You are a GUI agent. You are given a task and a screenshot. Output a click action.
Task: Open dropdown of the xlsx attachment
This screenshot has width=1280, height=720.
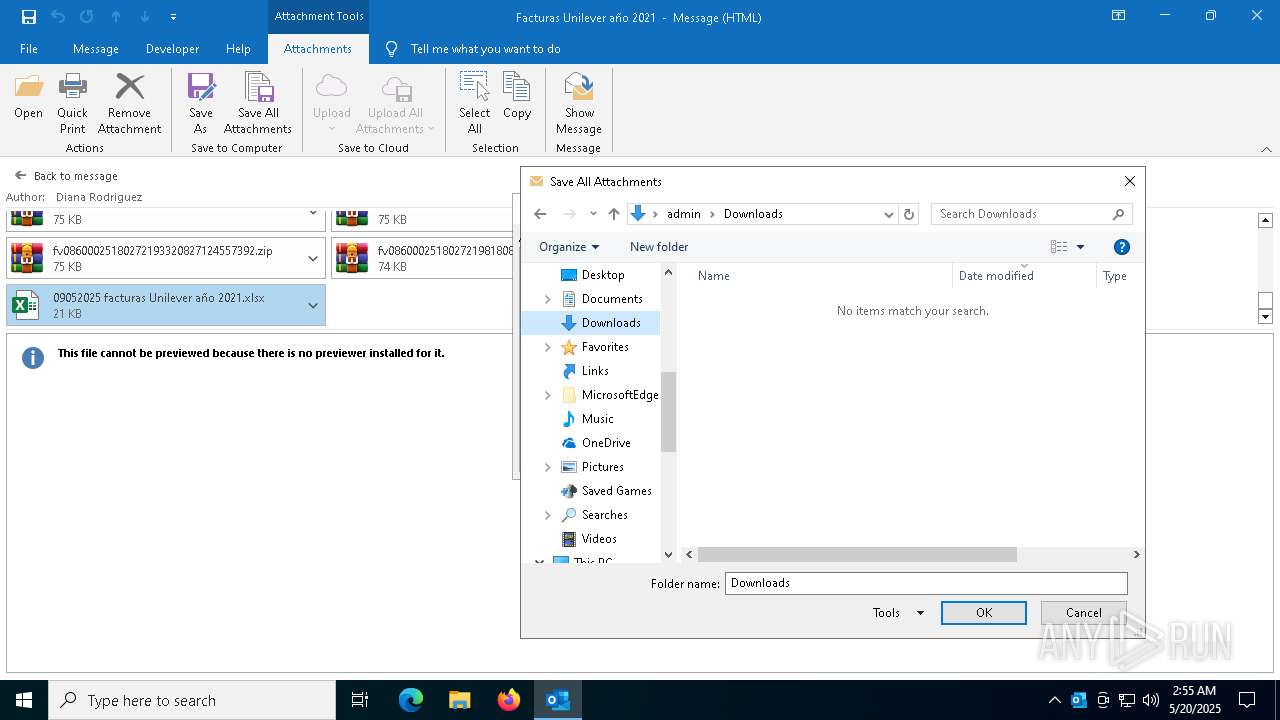pyautogui.click(x=313, y=306)
